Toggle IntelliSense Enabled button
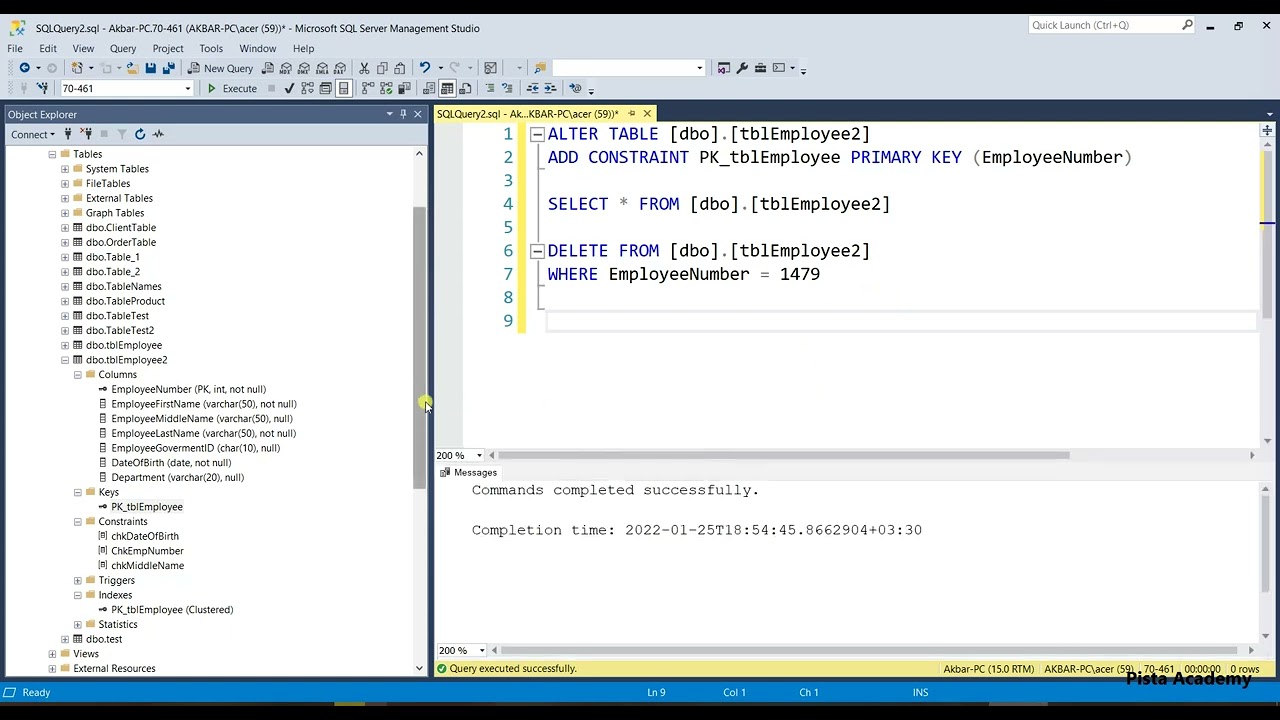The width and height of the screenshot is (1280, 720). click(343, 88)
